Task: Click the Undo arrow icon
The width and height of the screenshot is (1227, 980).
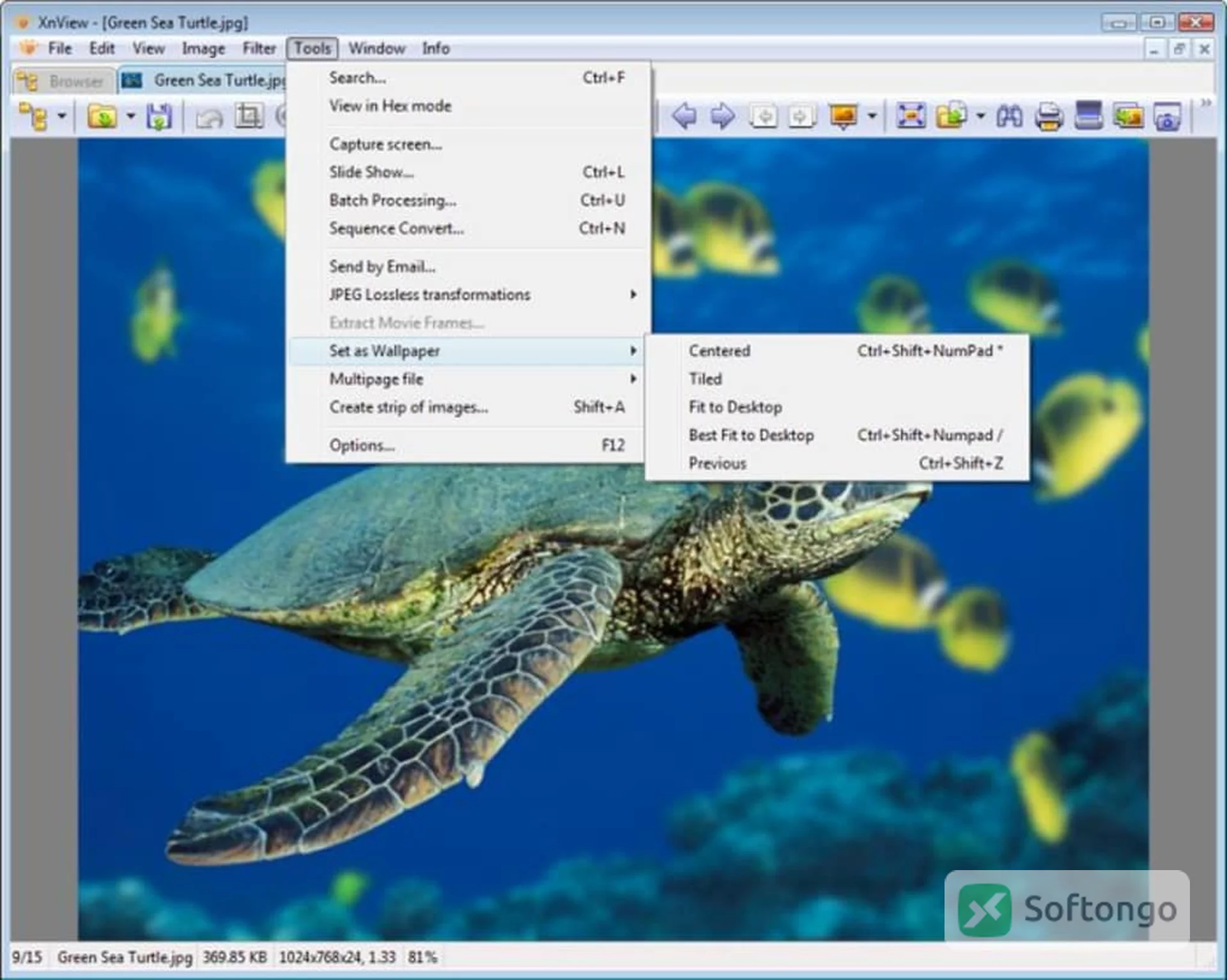Action: coord(209,118)
